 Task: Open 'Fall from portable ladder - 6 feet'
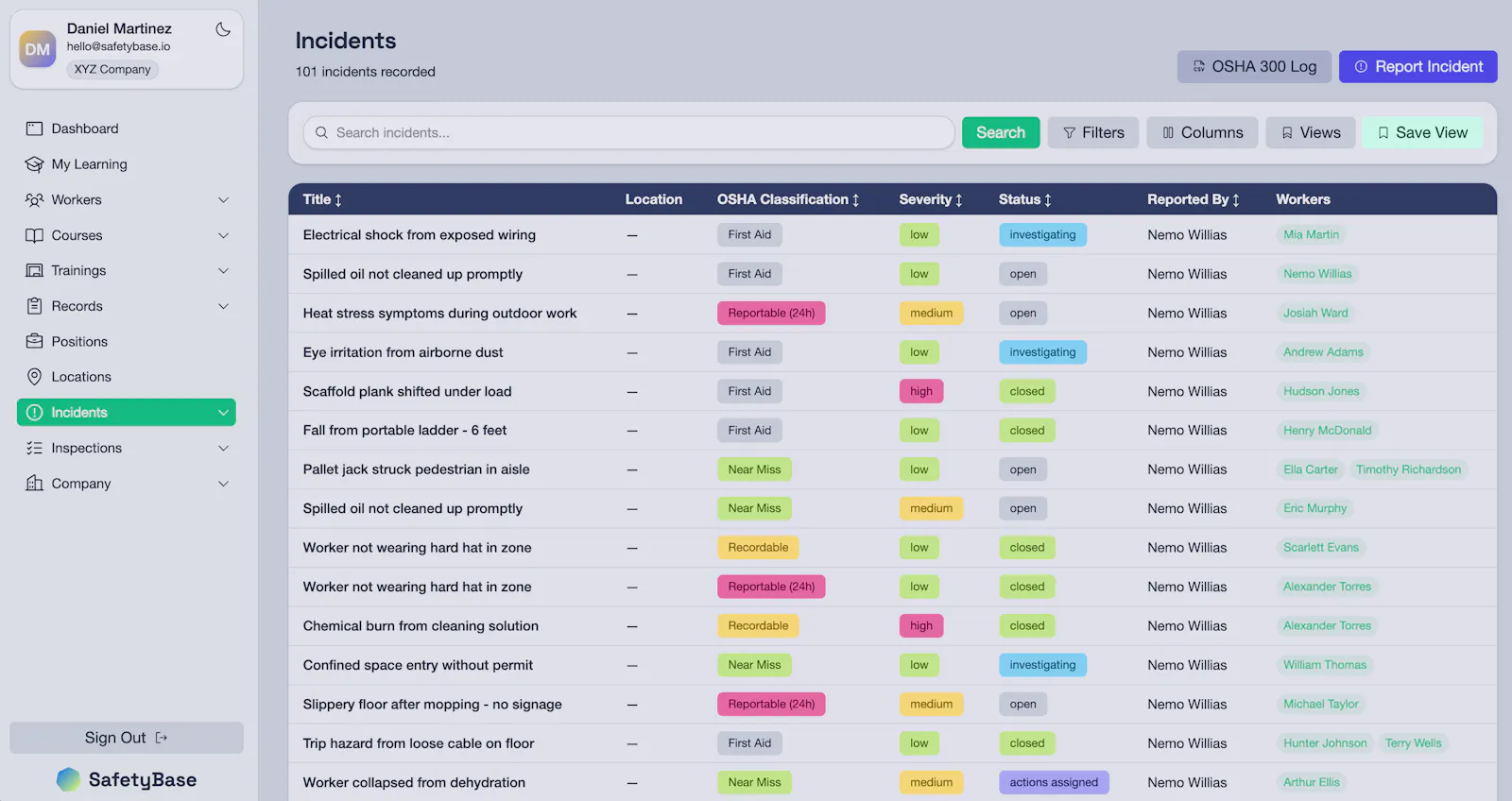click(404, 430)
